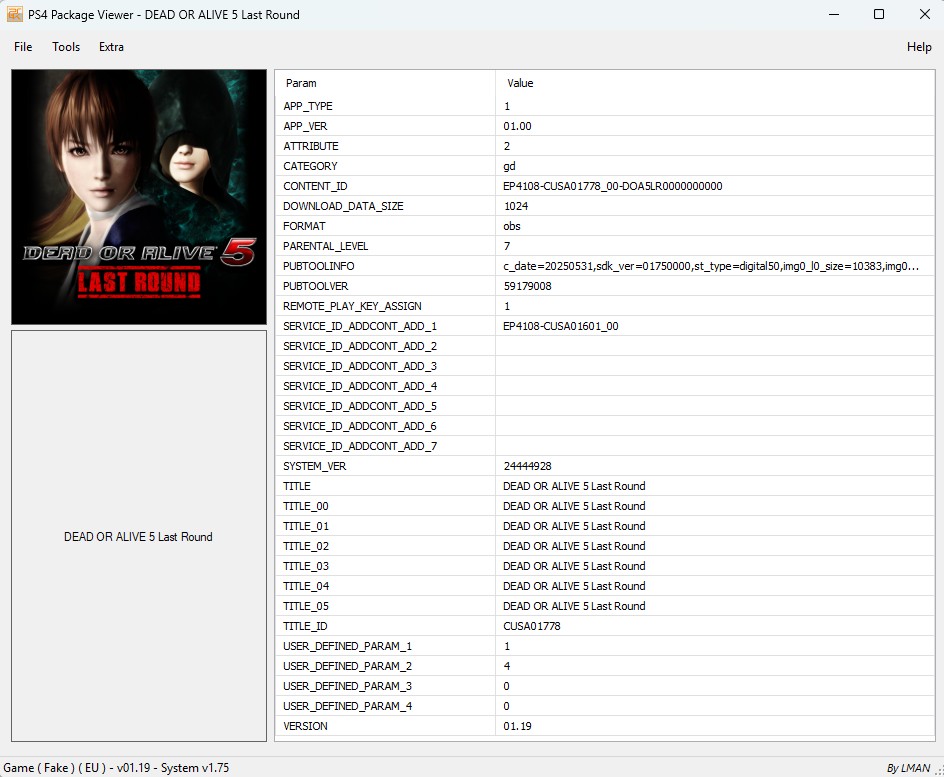Click the SERVICE_ID_ADDCONT_ADD_5 row
Screen dimensions: 944x777
(x=605, y=406)
